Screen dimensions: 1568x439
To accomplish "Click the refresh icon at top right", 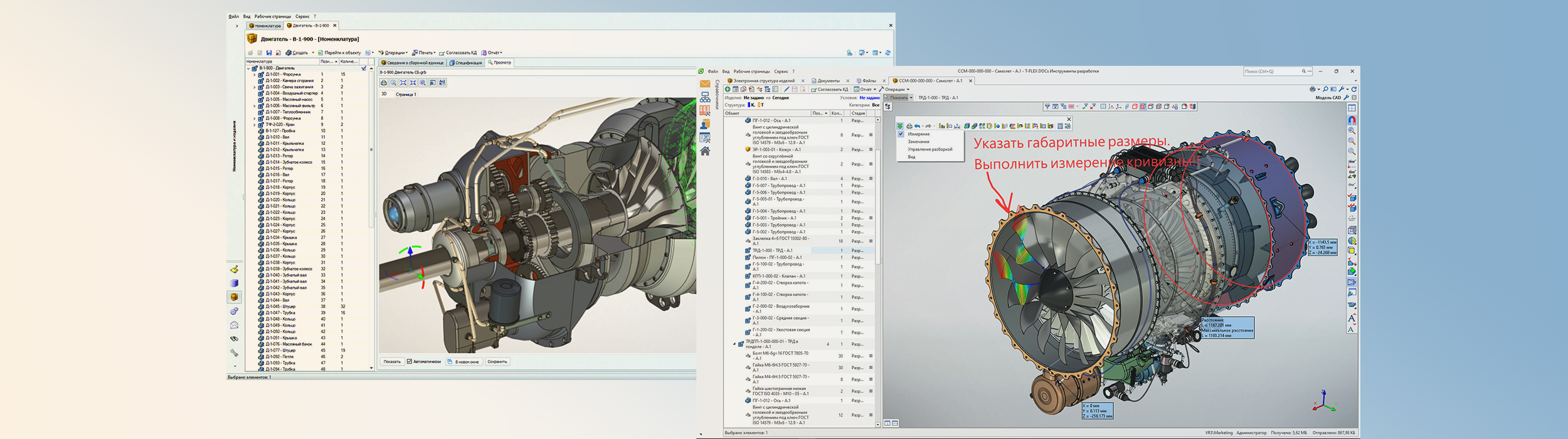I will pyautogui.click(x=1354, y=89).
